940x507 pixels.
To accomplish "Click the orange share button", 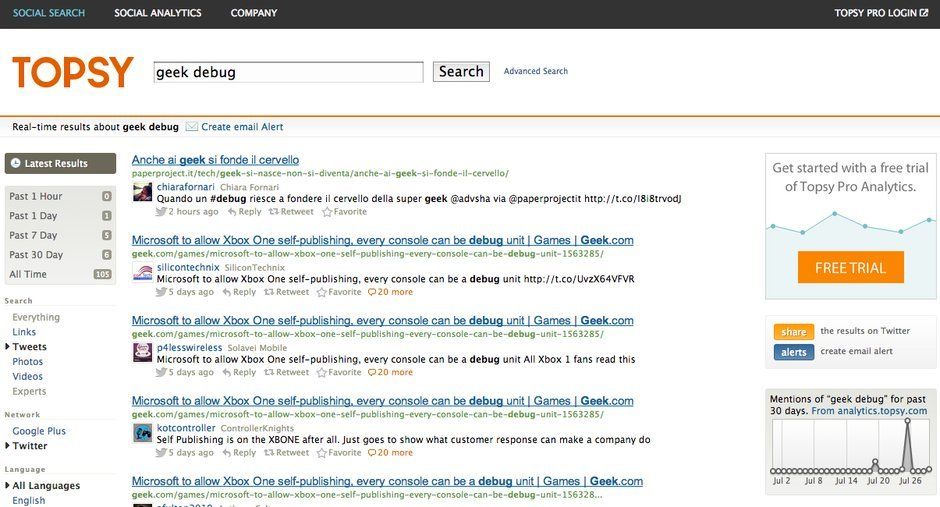I will pyautogui.click(x=794, y=331).
